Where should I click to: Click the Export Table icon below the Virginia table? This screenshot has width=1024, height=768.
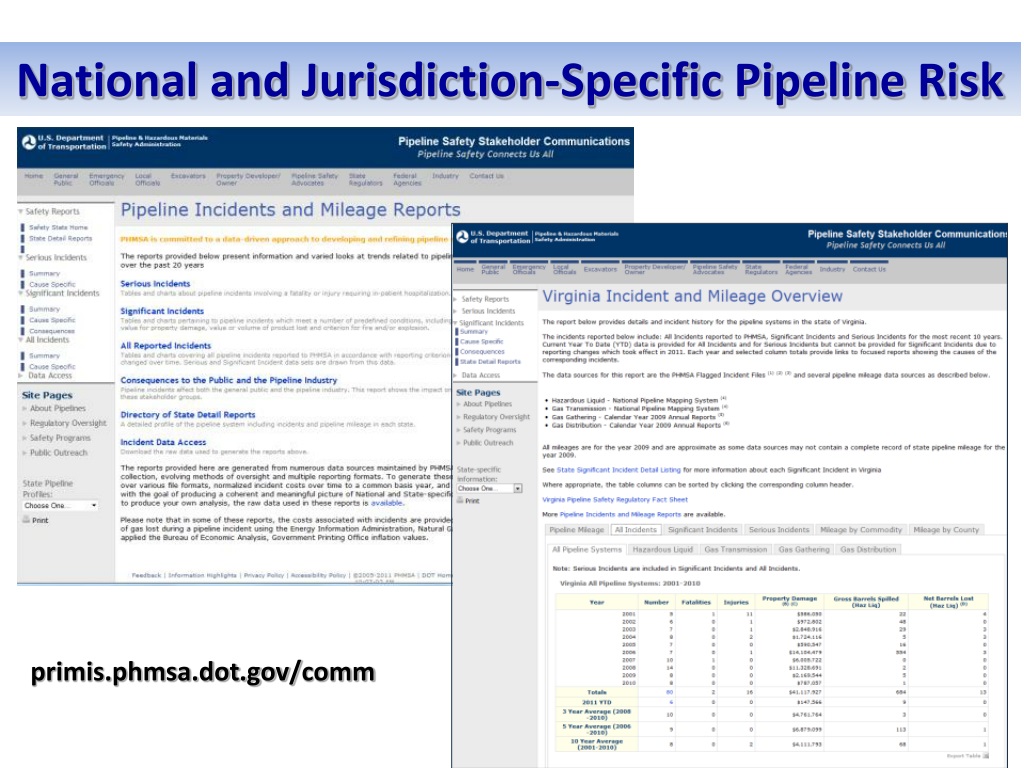point(985,756)
